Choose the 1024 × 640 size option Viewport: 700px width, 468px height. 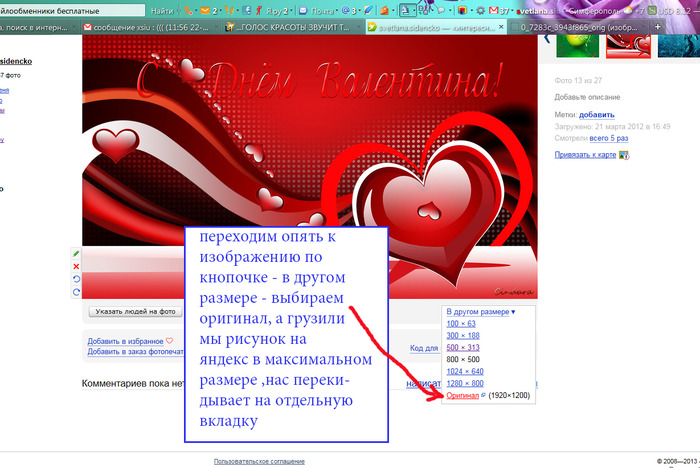coord(465,372)
